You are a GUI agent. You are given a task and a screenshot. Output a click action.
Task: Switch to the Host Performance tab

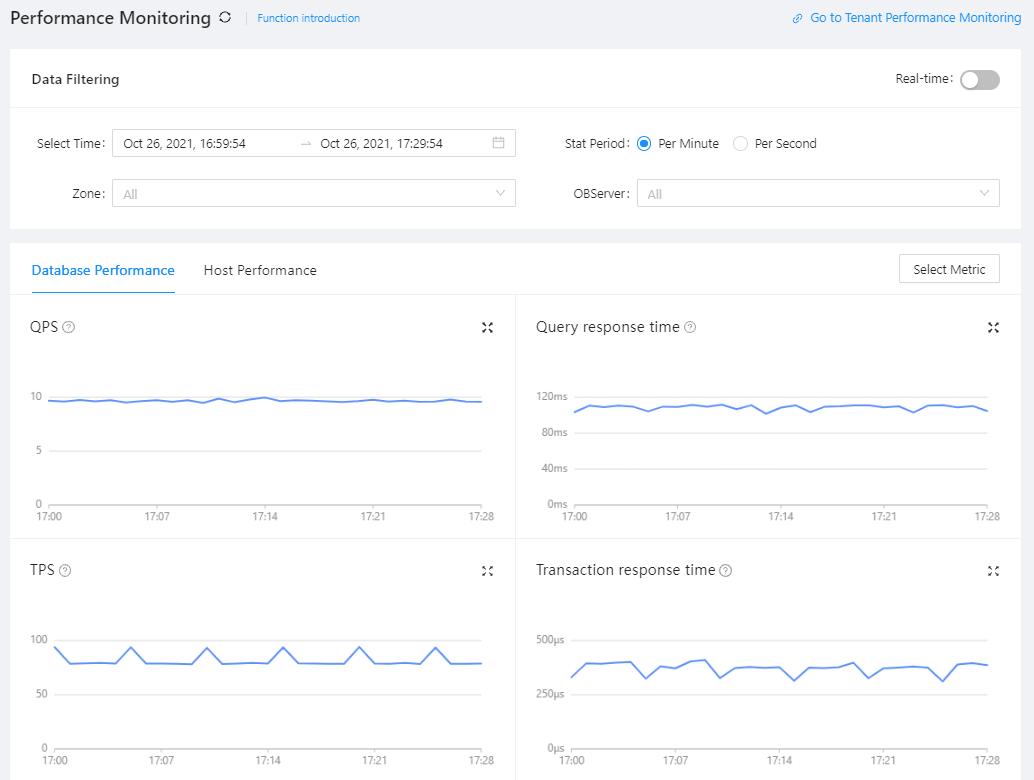[x=260, y=270]
